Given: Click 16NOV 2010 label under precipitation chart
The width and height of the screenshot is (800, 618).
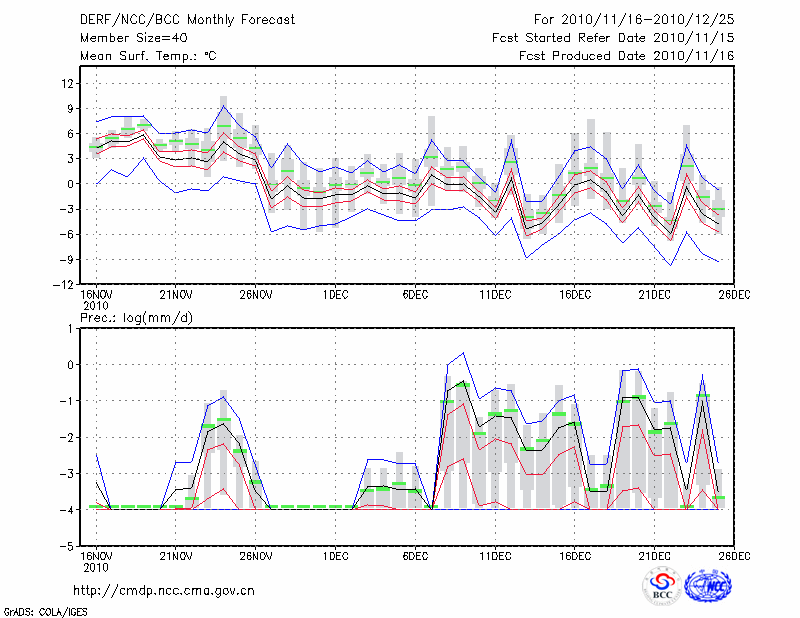Looking at the screenshot, I should (x=95, y=560).
